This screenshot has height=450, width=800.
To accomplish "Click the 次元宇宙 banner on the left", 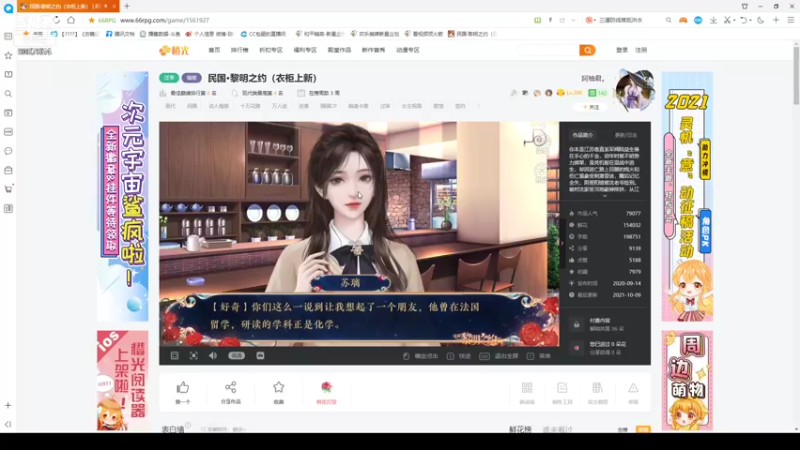I will click(x=122, y=196).
